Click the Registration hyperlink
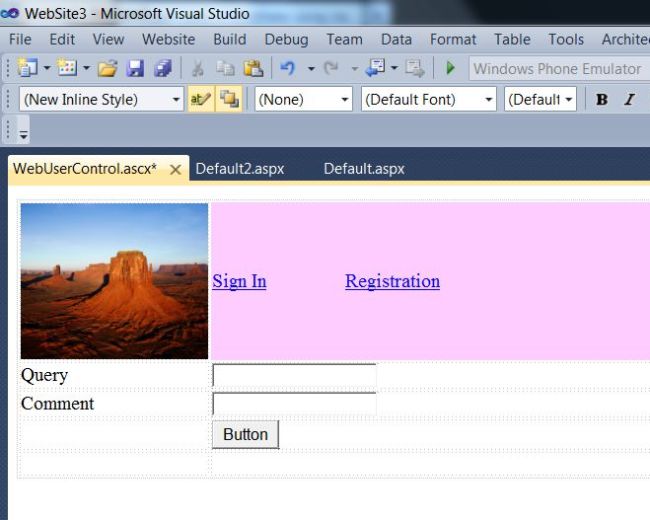 click(x=392, y=281)
